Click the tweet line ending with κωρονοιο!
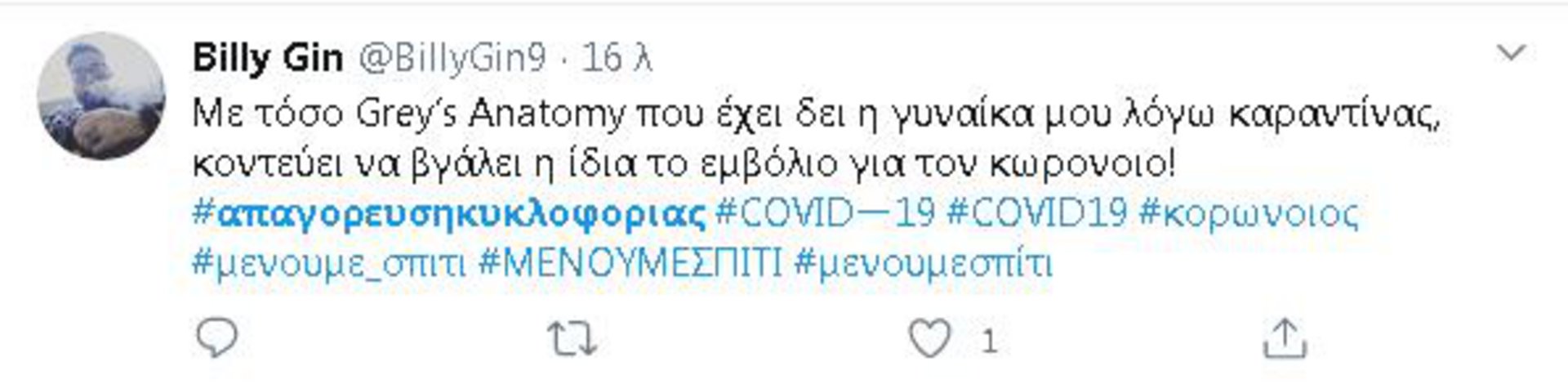 (684, 165)
